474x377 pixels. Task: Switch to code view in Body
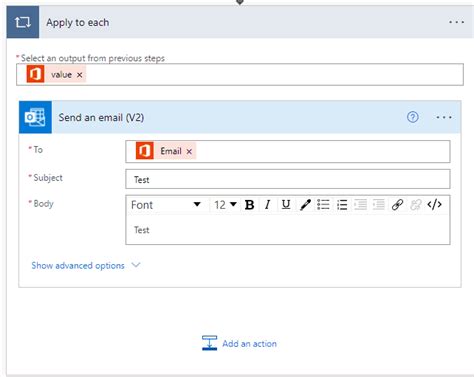[x=435, y=204]
